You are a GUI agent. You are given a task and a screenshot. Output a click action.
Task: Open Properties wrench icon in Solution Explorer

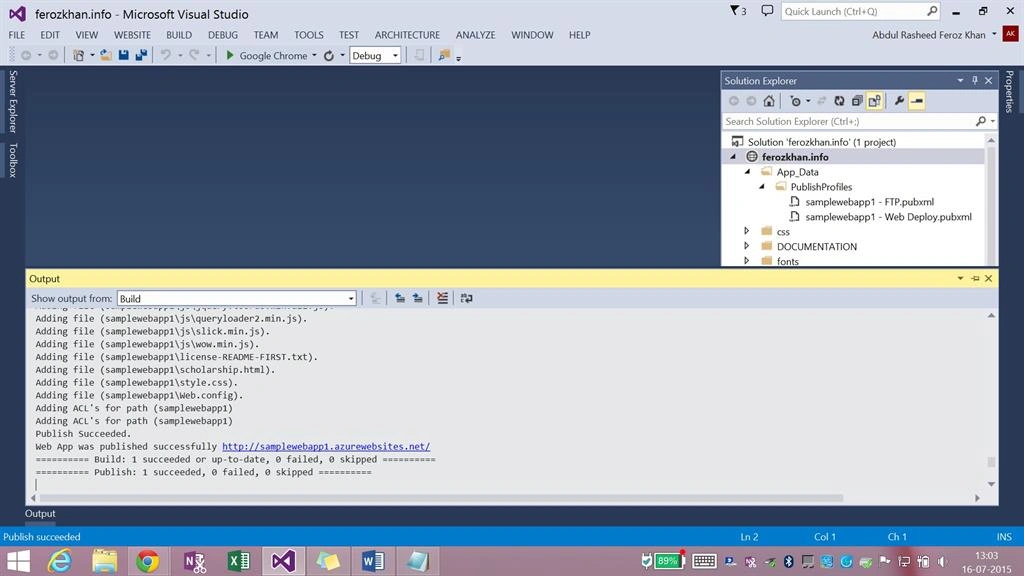(x=899, y=101)
